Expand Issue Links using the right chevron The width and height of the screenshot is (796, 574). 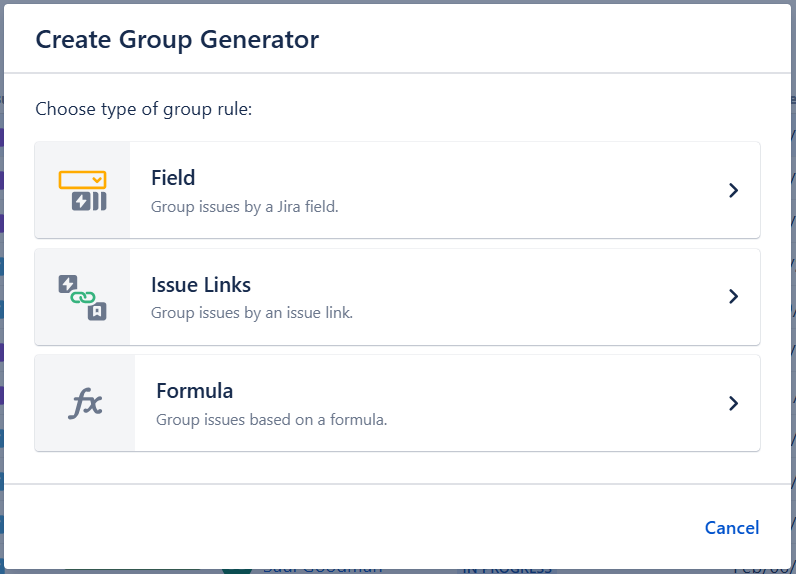point(733,297)
